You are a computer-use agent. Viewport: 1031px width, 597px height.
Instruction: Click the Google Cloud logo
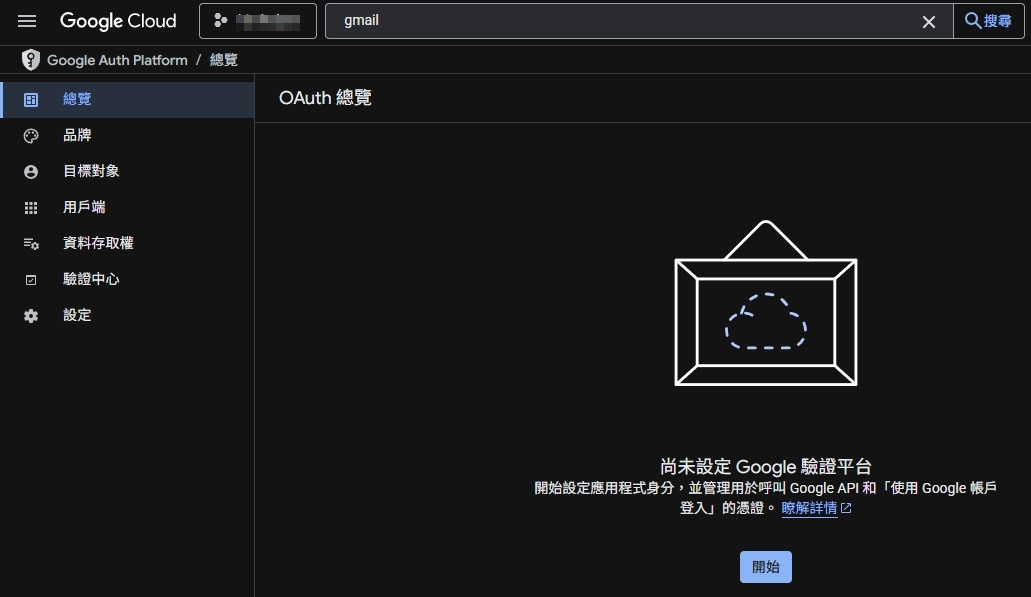click(118, 21)
